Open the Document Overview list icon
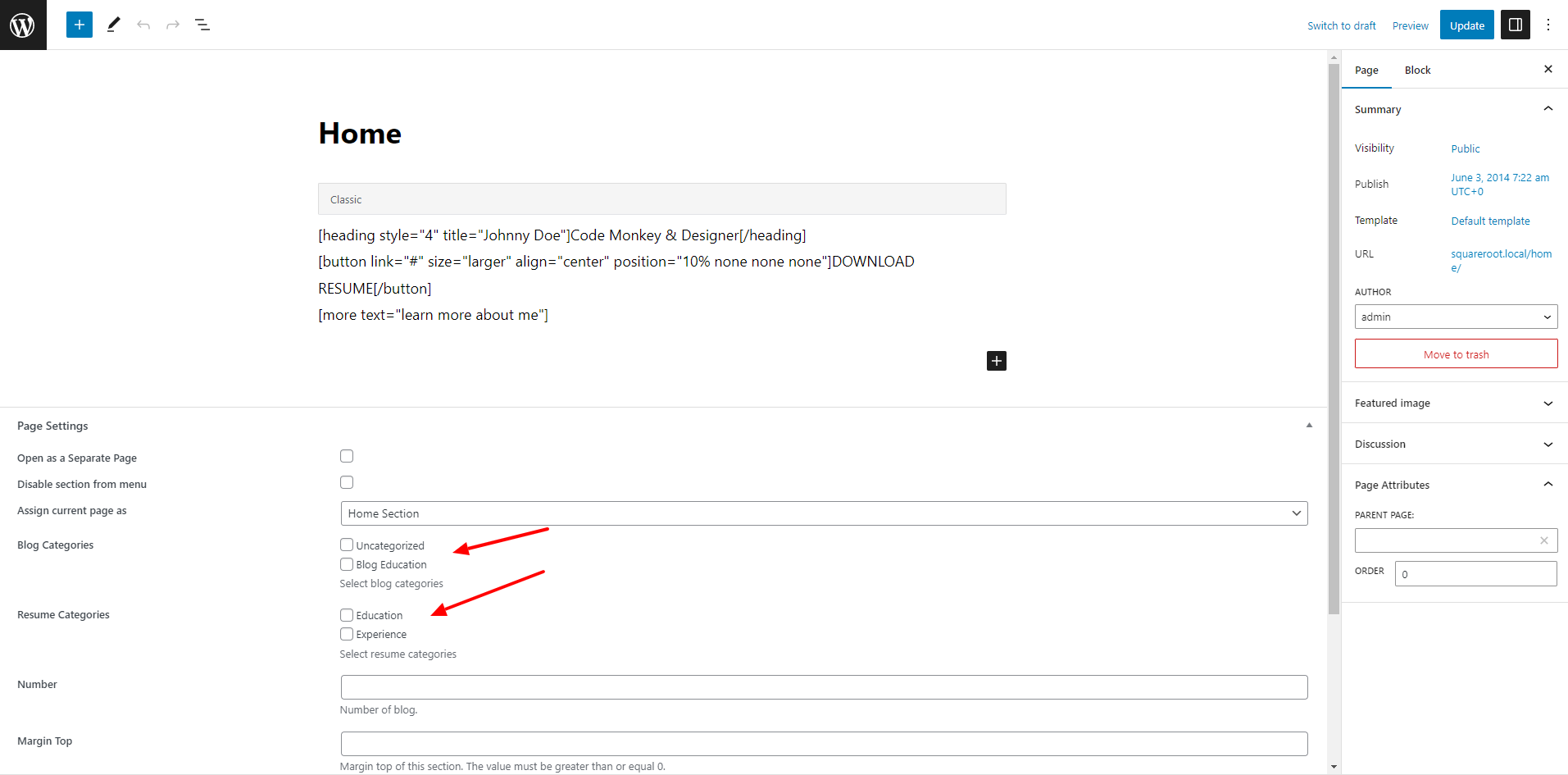The image size is (1568, 775). [202, 25]
